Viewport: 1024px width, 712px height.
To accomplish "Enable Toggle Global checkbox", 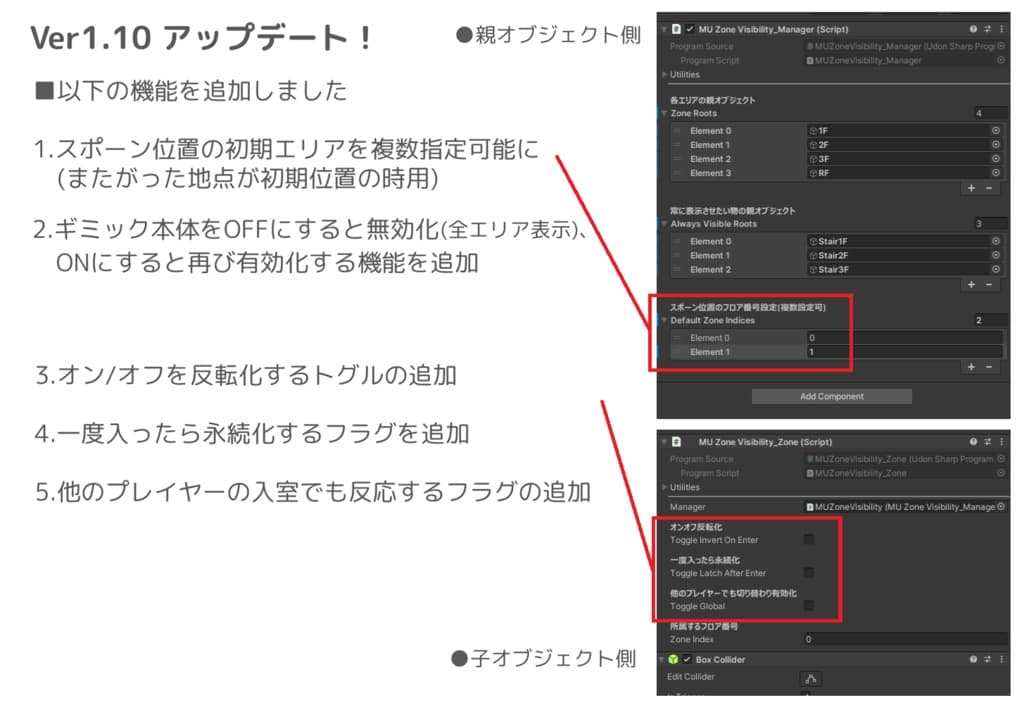I will coord(808,606).
